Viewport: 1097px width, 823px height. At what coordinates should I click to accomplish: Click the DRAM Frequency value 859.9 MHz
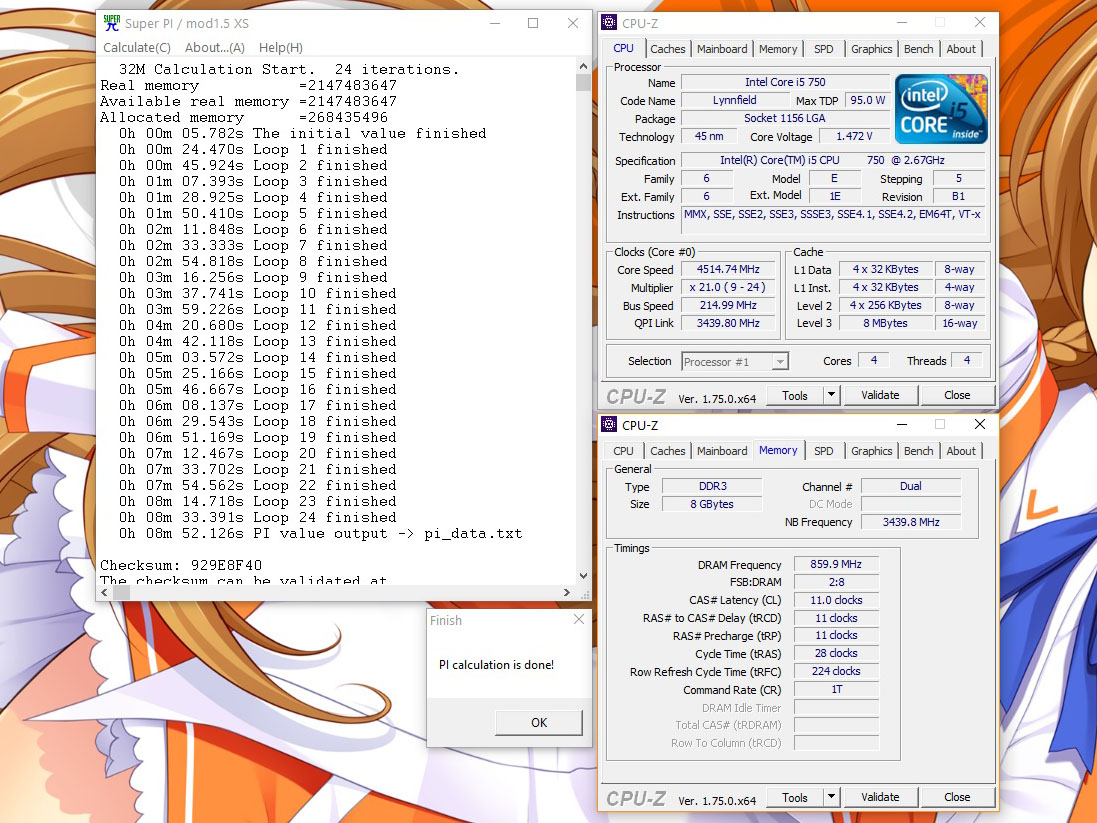point(836,564)
